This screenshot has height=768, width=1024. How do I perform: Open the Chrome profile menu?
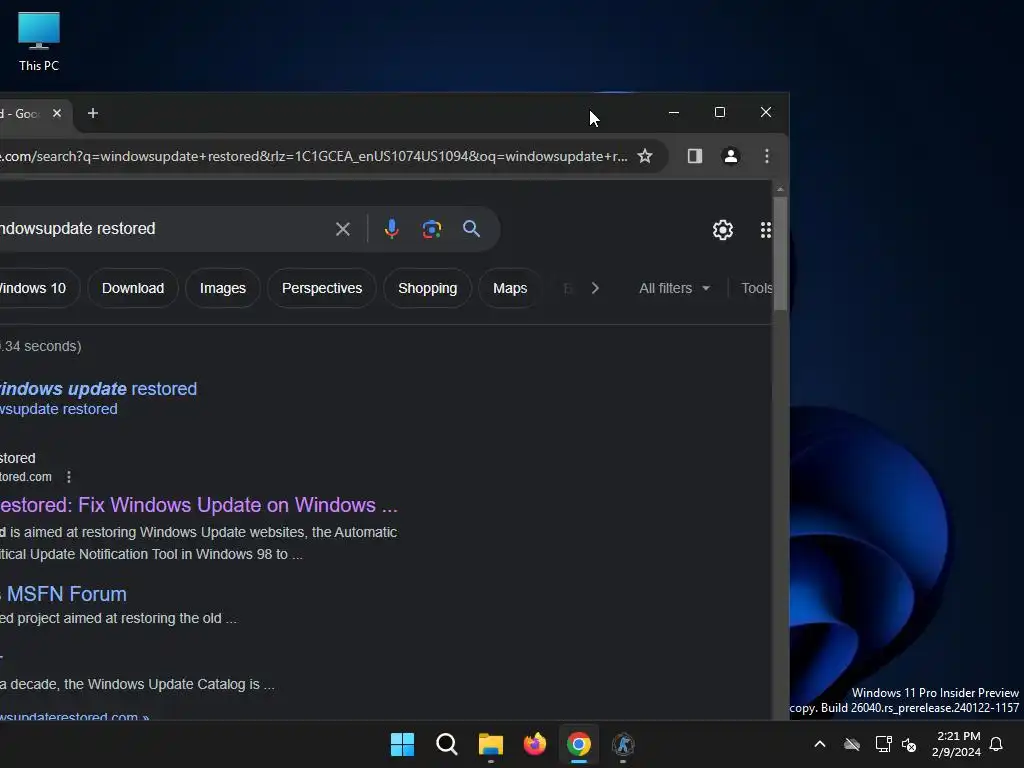click(731, 156)
